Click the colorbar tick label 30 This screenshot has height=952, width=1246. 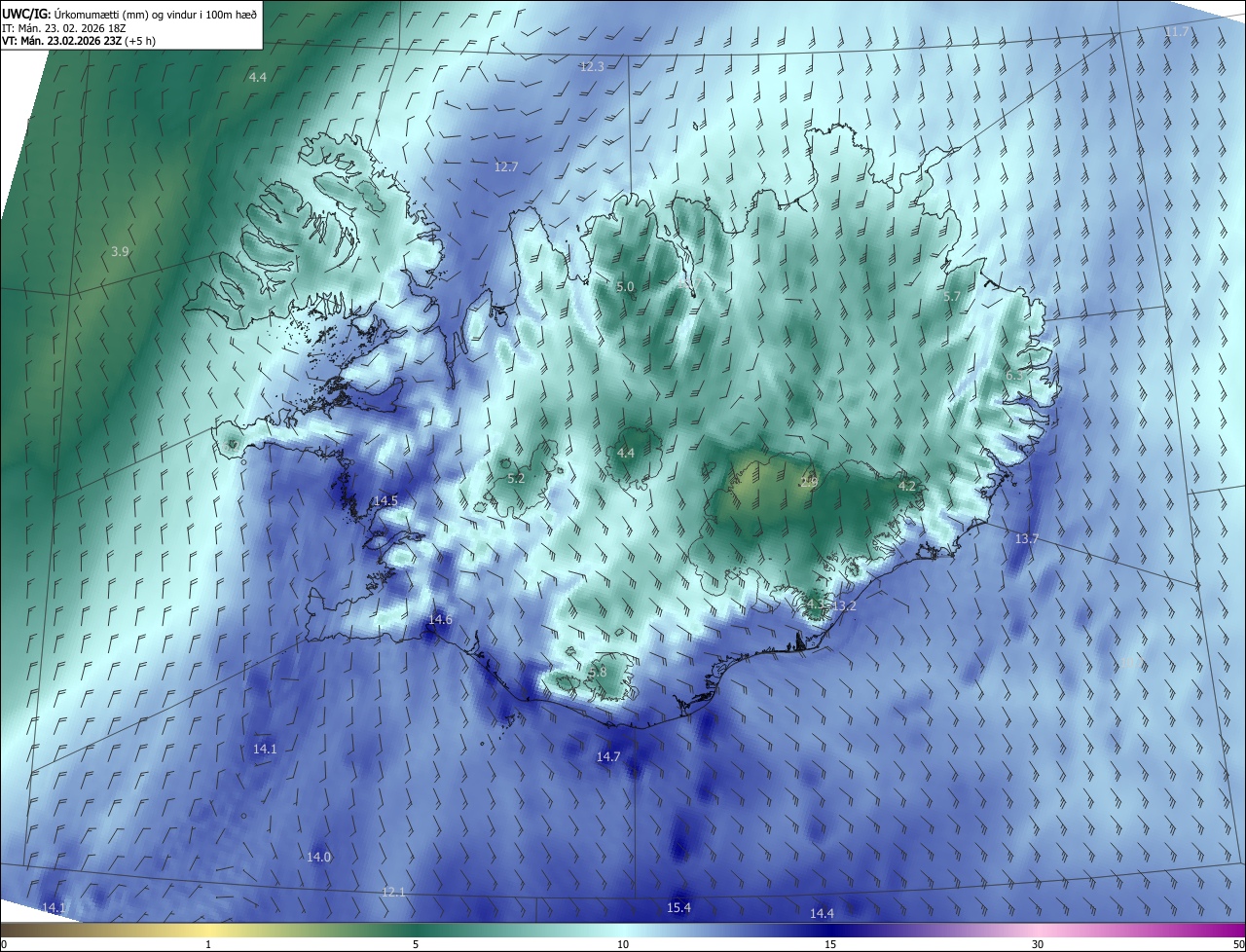tap(1038, 945)
